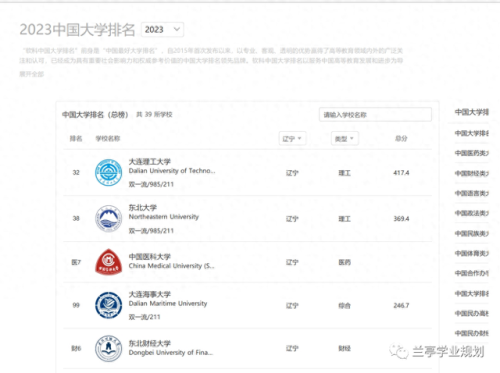Click total score 369.4
The image size is (500, 373).
(x=401, y=219)
